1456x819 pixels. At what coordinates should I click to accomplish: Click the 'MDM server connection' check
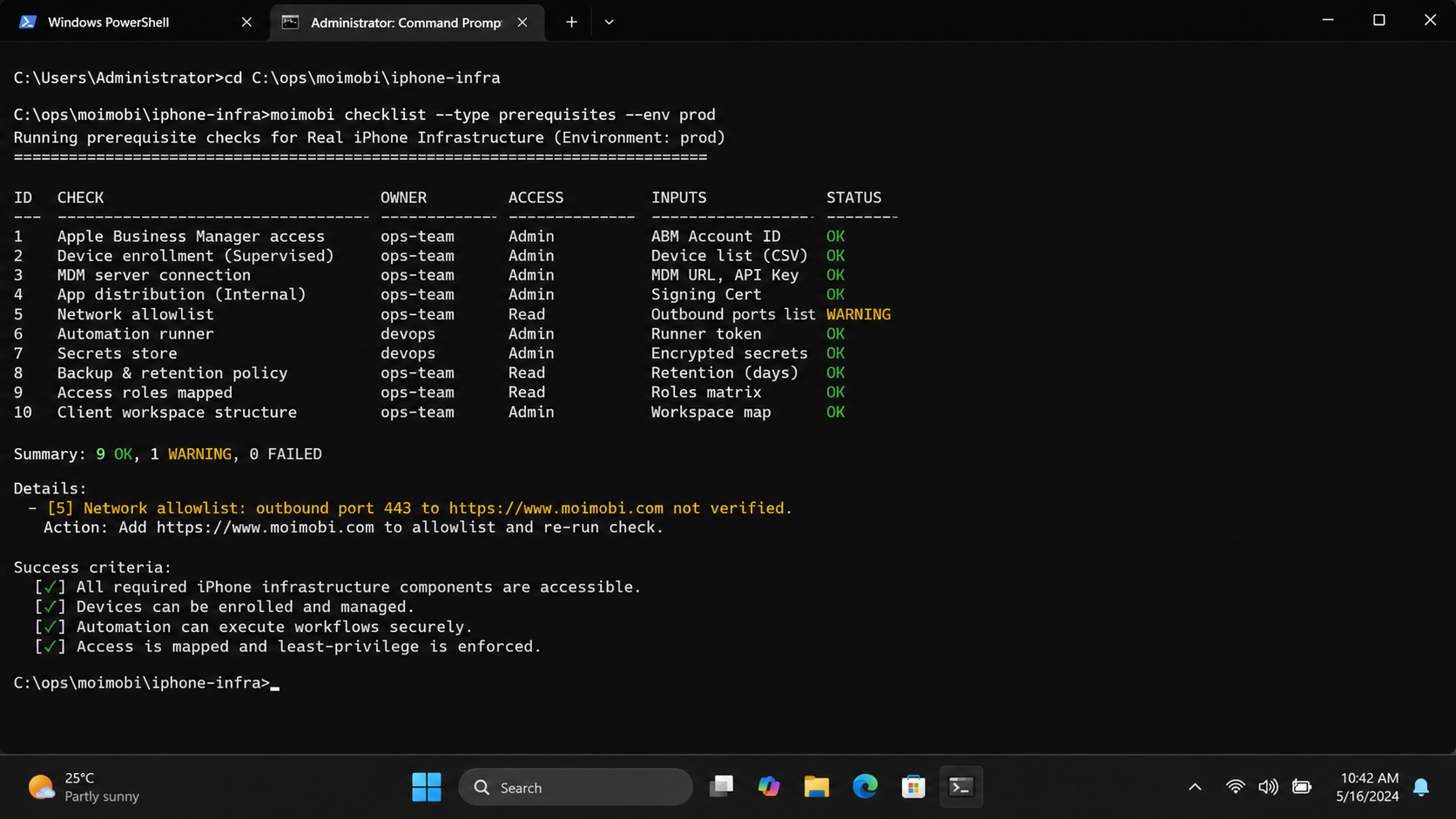[x=154, y=275]
